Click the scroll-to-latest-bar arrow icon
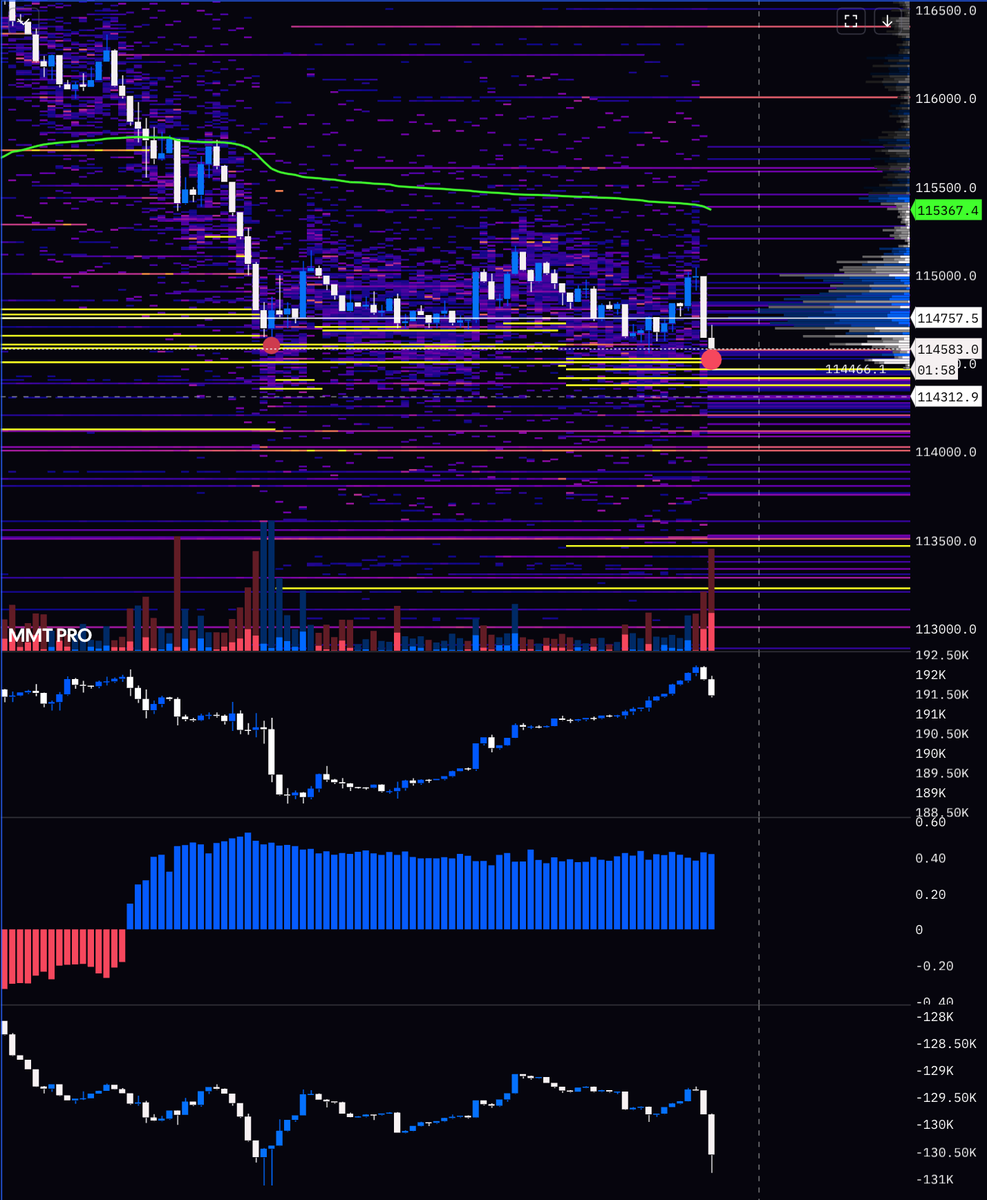This screenshot has width=987, height=1200. tap(886, 20)
